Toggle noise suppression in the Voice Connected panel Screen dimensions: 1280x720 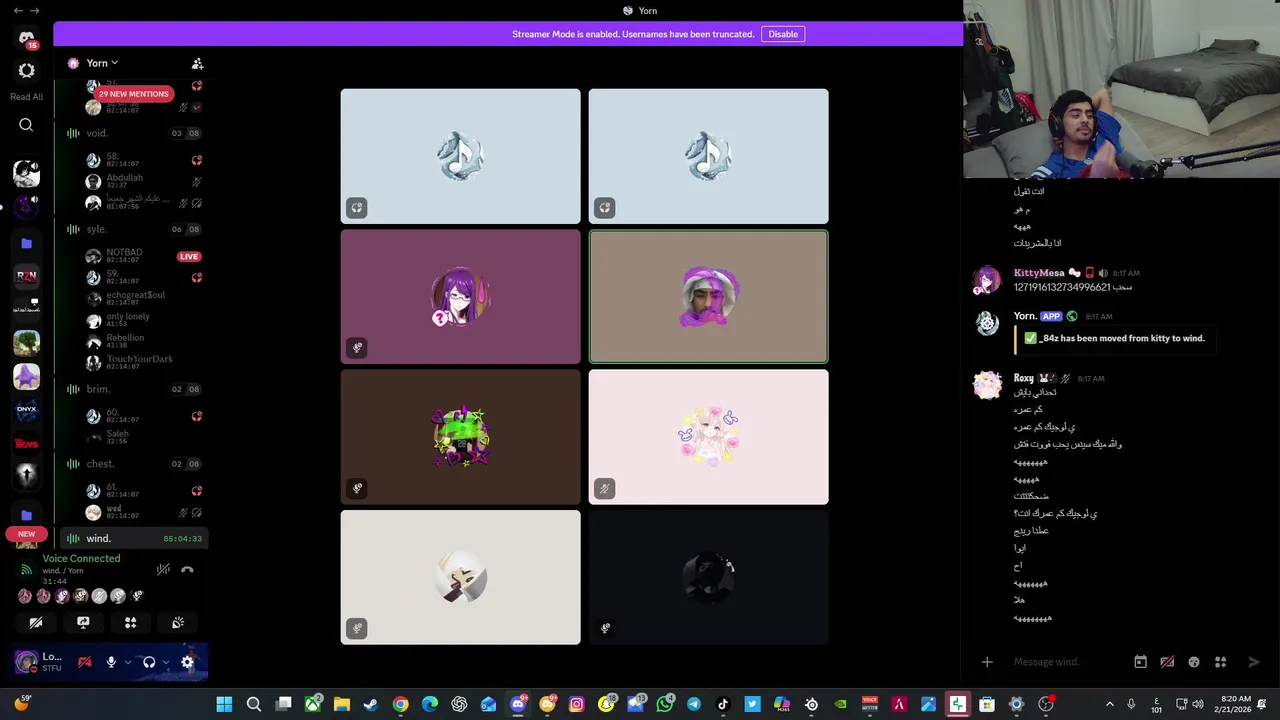point(163,569)
